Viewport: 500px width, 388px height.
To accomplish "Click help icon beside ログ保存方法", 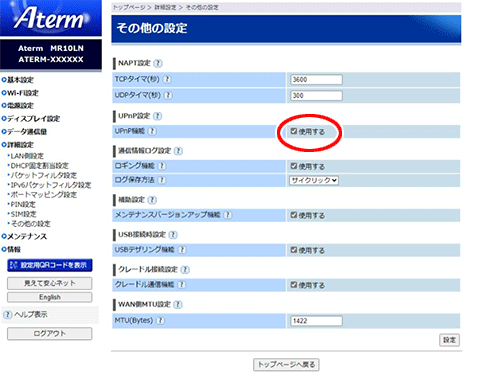I will pyautogui.click(x=162, y=180).
